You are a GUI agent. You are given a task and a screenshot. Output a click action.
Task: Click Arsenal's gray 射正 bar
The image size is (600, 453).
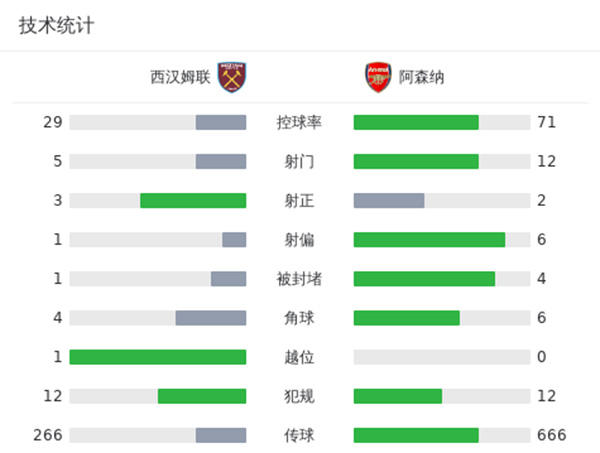pos(389,201)
